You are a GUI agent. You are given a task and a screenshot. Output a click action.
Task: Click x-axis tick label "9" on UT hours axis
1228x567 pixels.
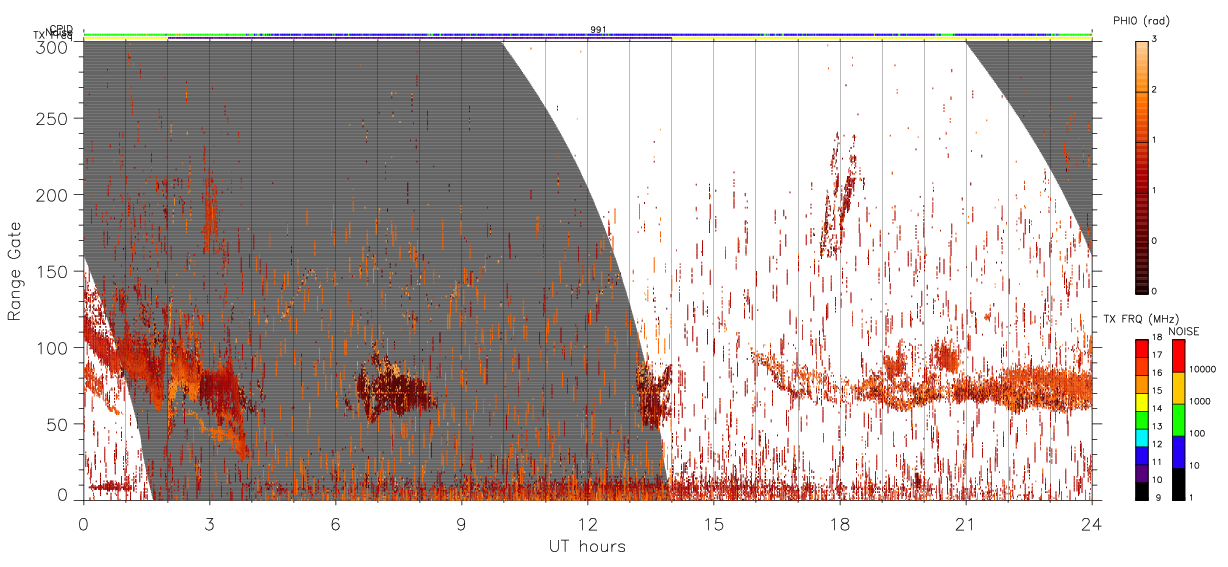(x=461, y=523)
